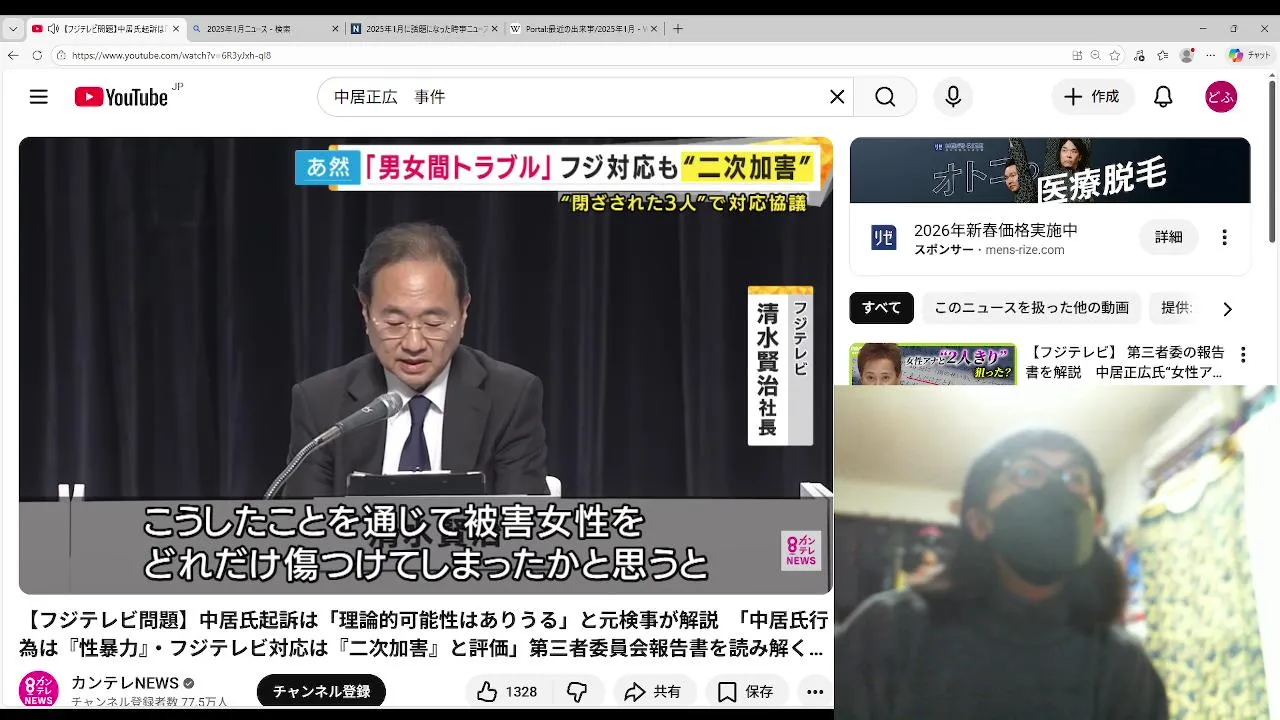Open the browser settings and more ellipsis
1280x720 pixels.
pos(1211,55)
